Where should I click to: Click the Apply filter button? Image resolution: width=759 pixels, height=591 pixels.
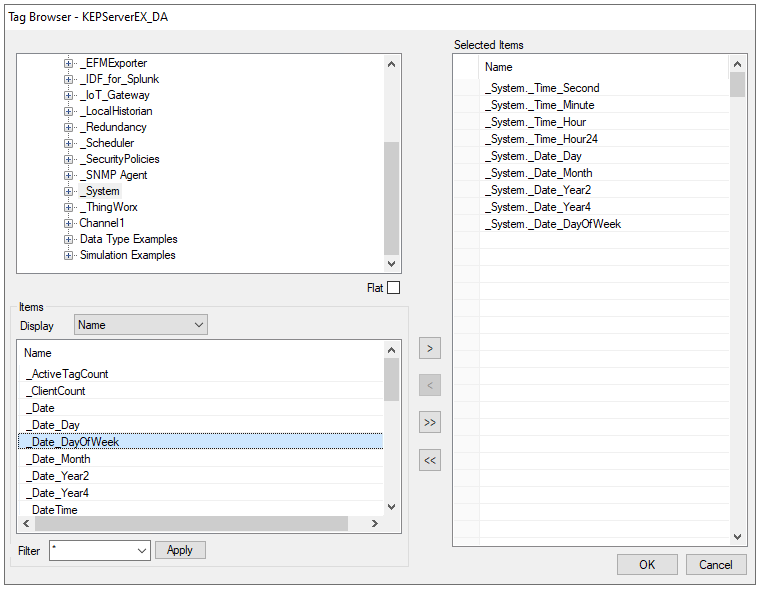[180, 550]
